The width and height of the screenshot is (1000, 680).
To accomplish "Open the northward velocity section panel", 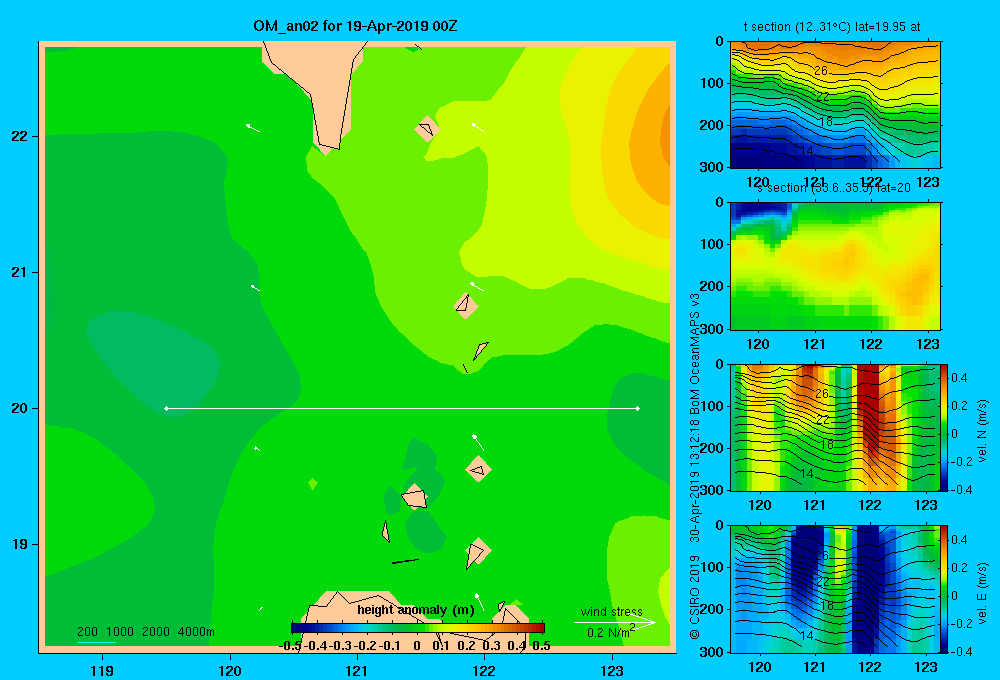I will coord(833,427).
